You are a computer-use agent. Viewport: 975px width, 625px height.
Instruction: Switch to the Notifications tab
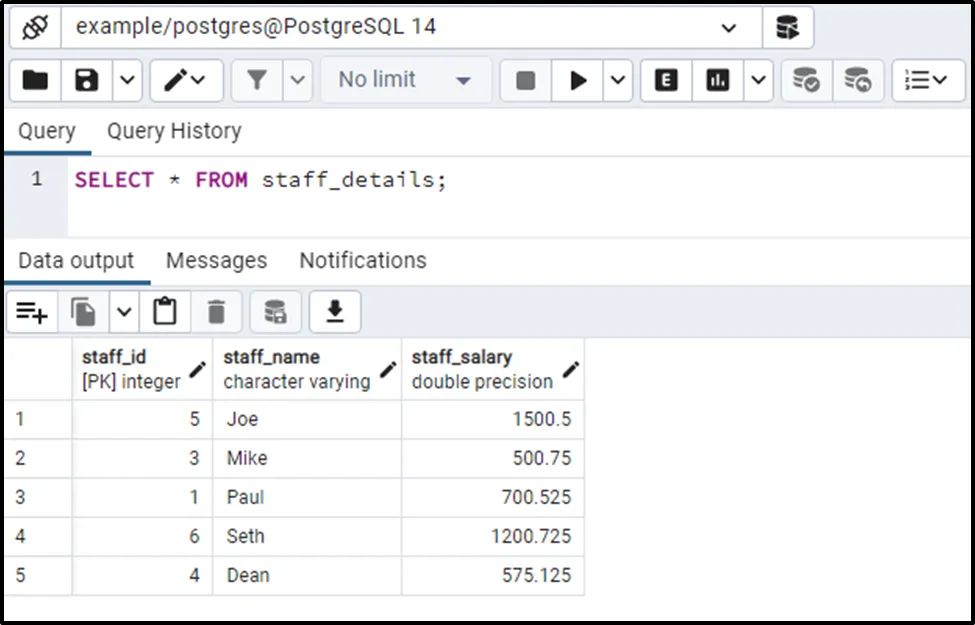click(363, 261)
